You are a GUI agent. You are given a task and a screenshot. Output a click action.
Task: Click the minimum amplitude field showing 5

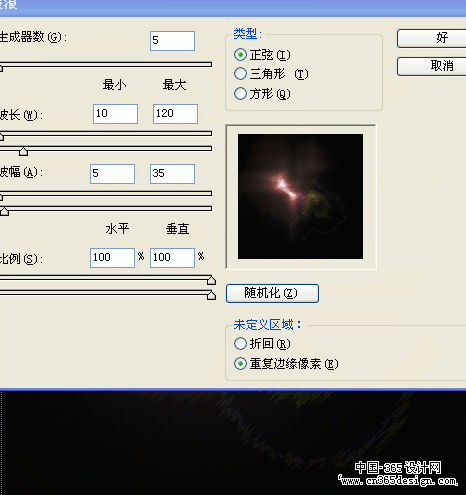[112, 174]
